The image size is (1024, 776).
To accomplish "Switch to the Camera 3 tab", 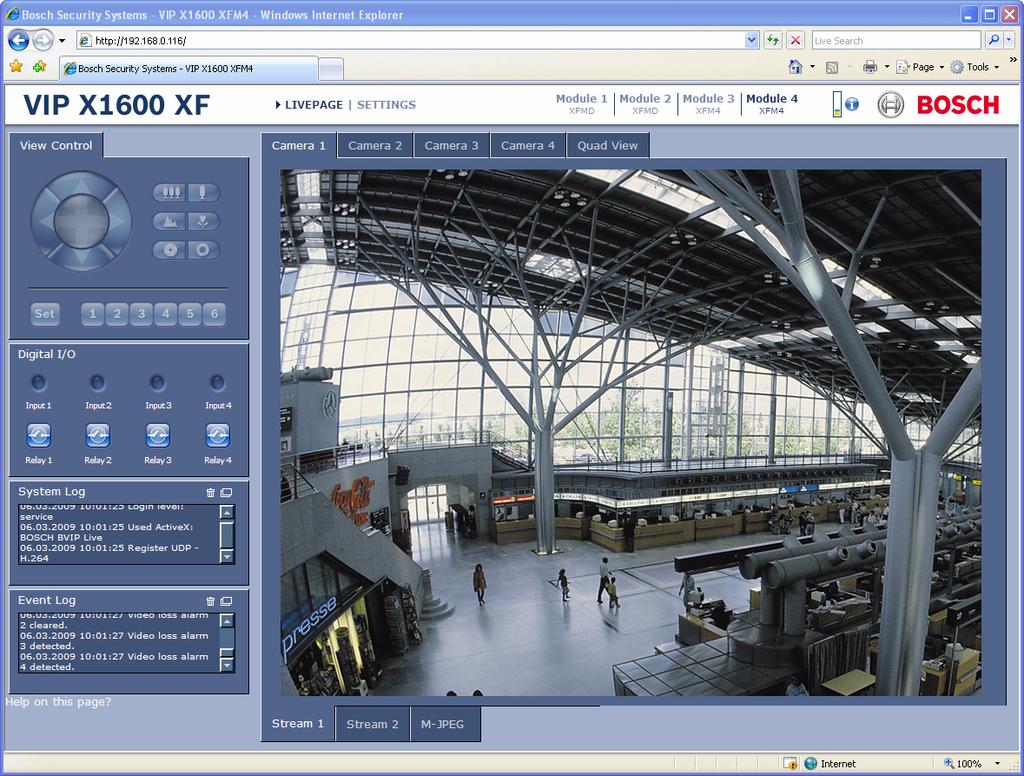I will click(451, 146).
